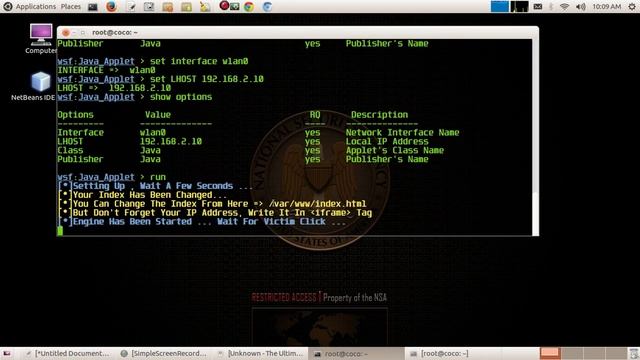The width and height of the screenshot is (640, 360).
Task: Click the terminal title root@coco: ~
Action: click(115, 32)
